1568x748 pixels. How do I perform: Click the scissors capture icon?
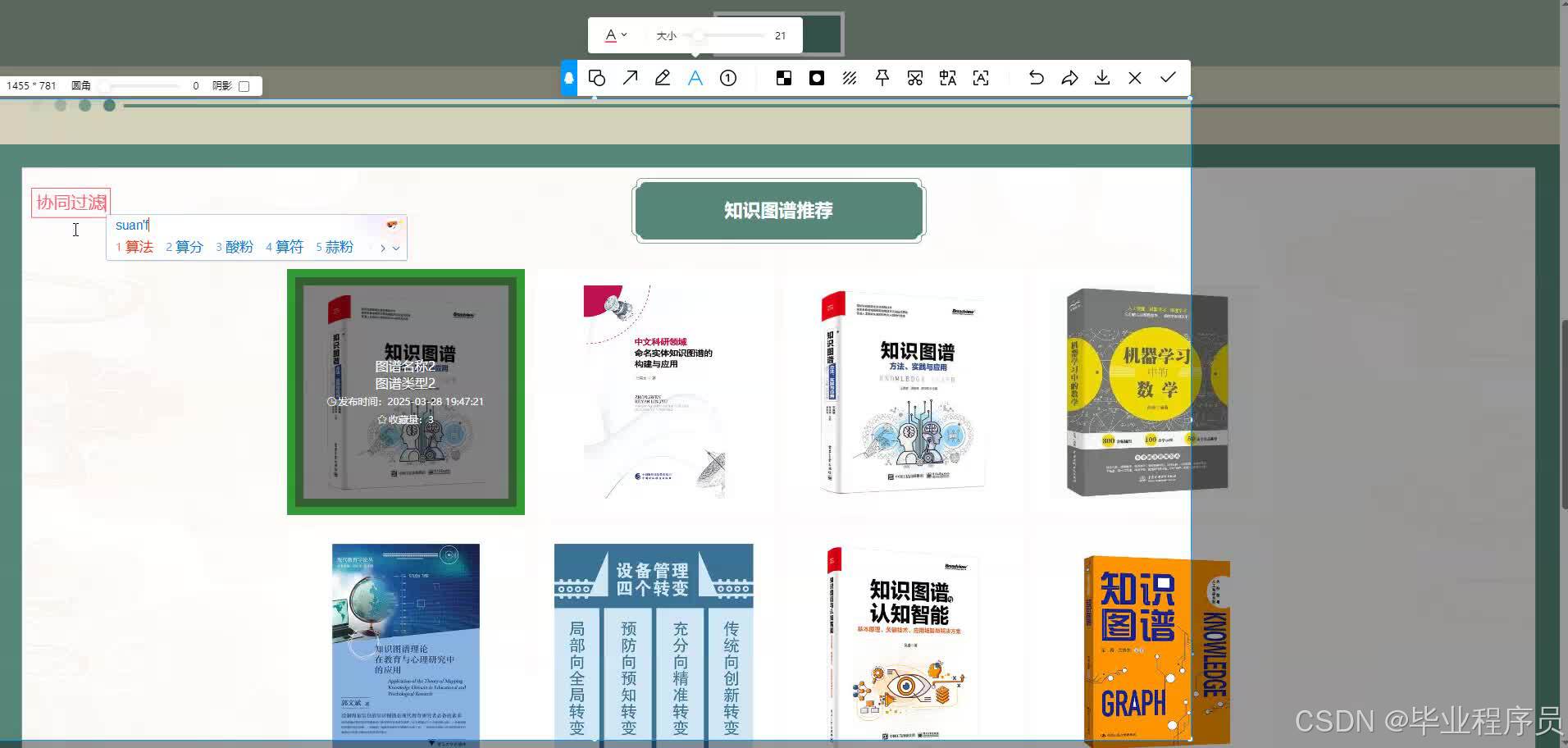(x=915, y=78)
